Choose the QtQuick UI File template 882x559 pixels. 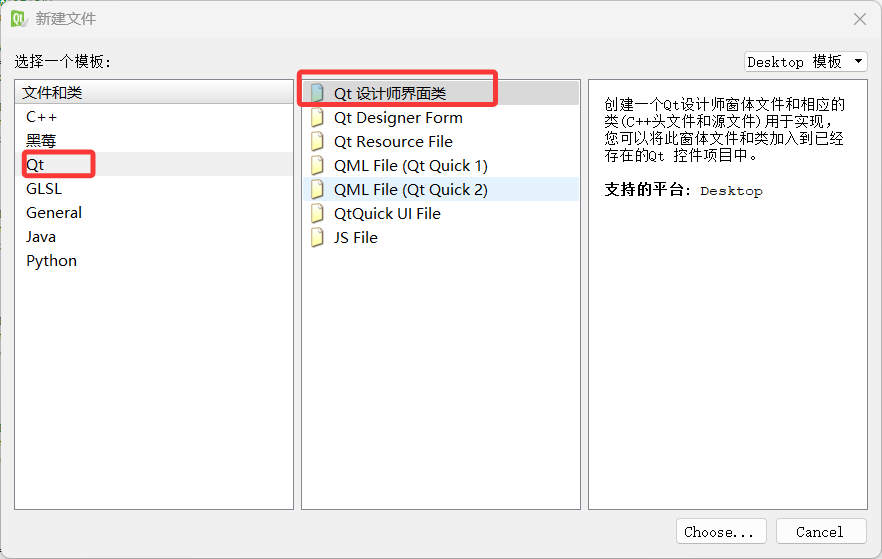point(440,214)
